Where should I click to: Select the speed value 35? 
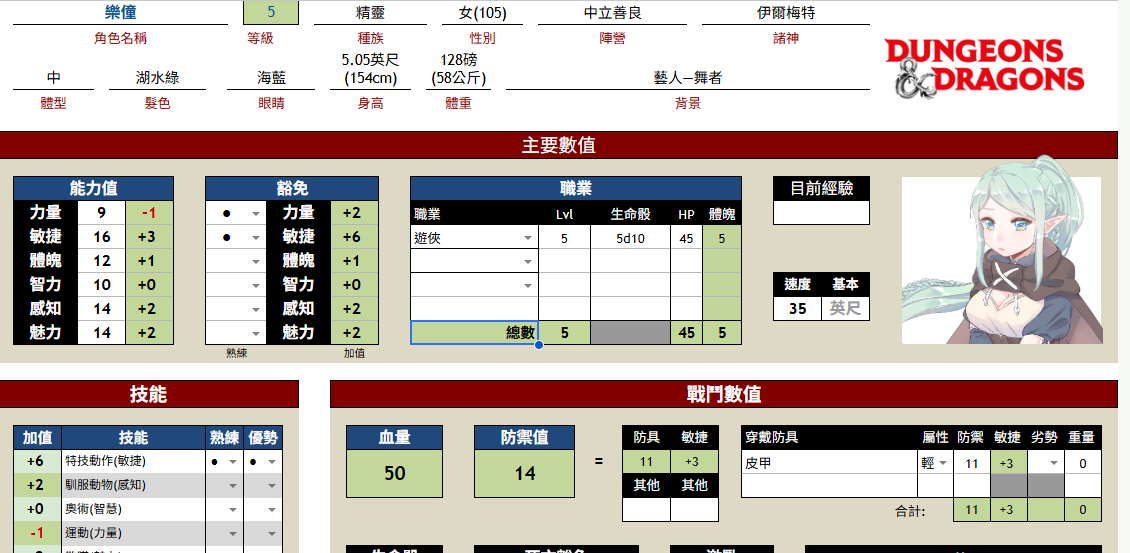pyautogui.click(x=797, y=309)
